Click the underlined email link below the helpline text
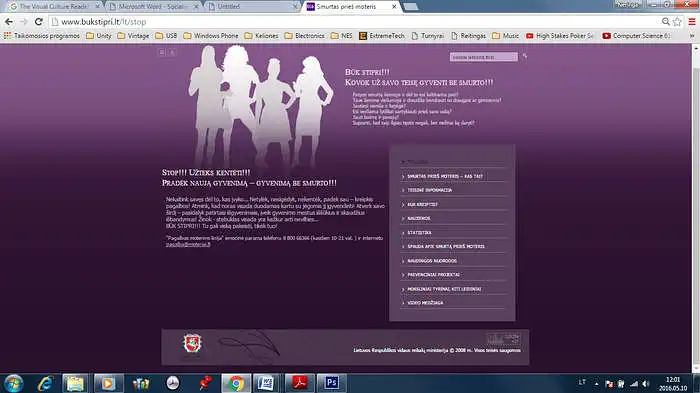The width and height of the screenshot is (700, 393). [x=188, y=245]
